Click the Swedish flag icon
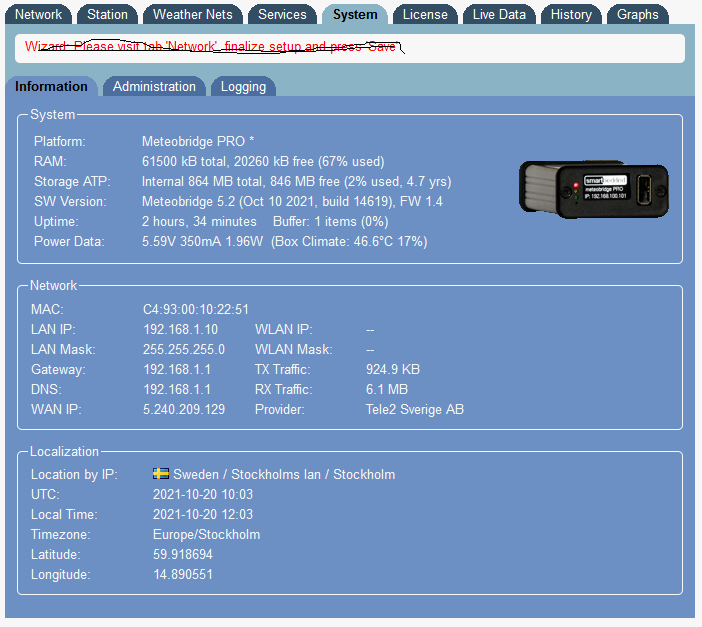The image size is (702, 627). pyautogui.click(x=161, y=473)
